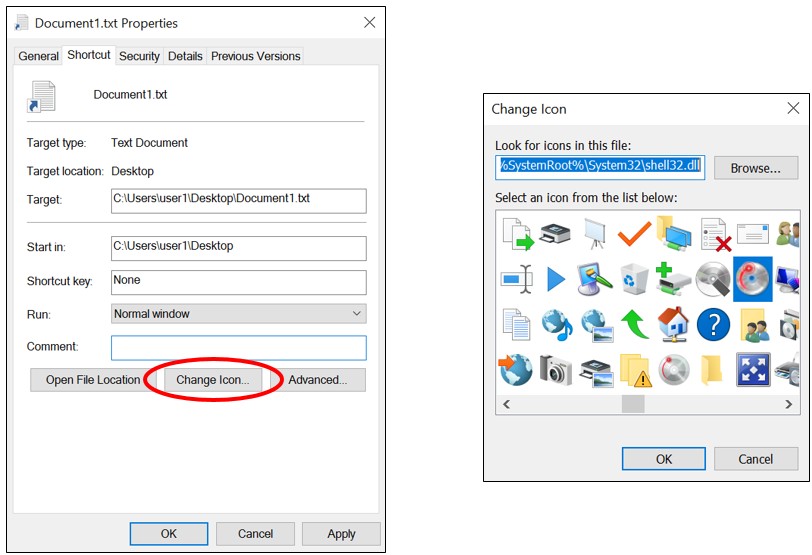Open the Previous Versions tab
The image size is (812, 555).
pyautogui.click(x=255, y=56)
